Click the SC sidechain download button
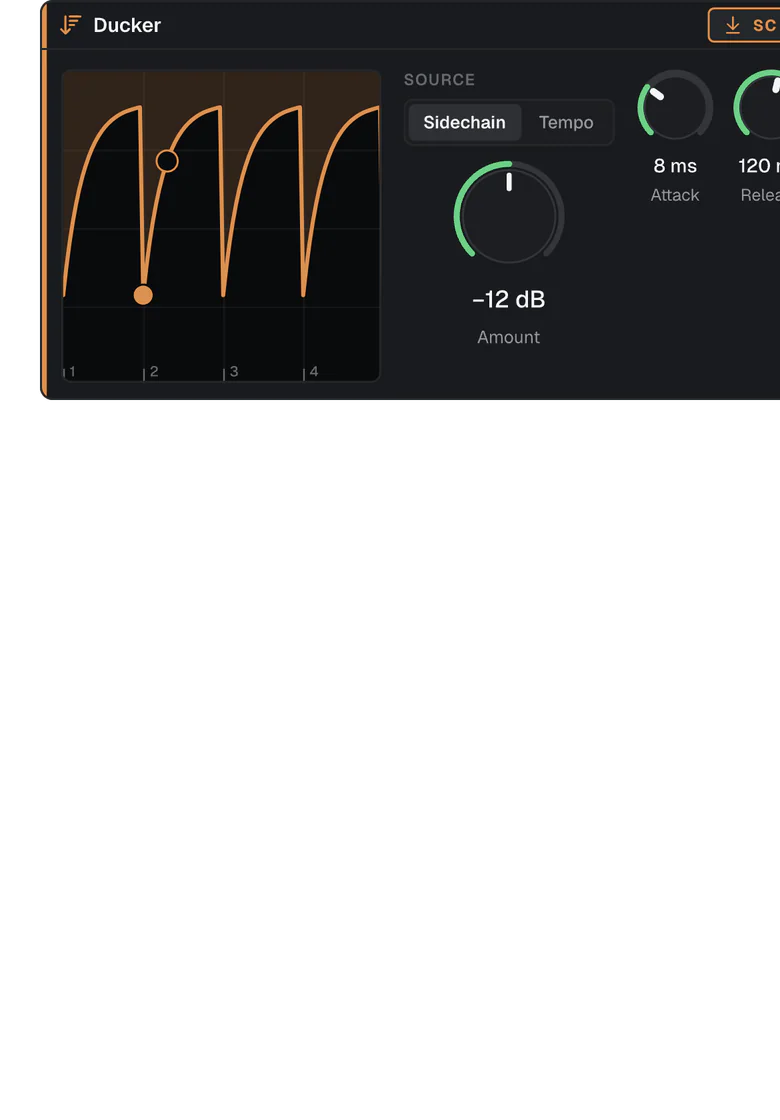Image resolution: width=780 pixels, height=1120 pixels. click(x=744, y=26)
